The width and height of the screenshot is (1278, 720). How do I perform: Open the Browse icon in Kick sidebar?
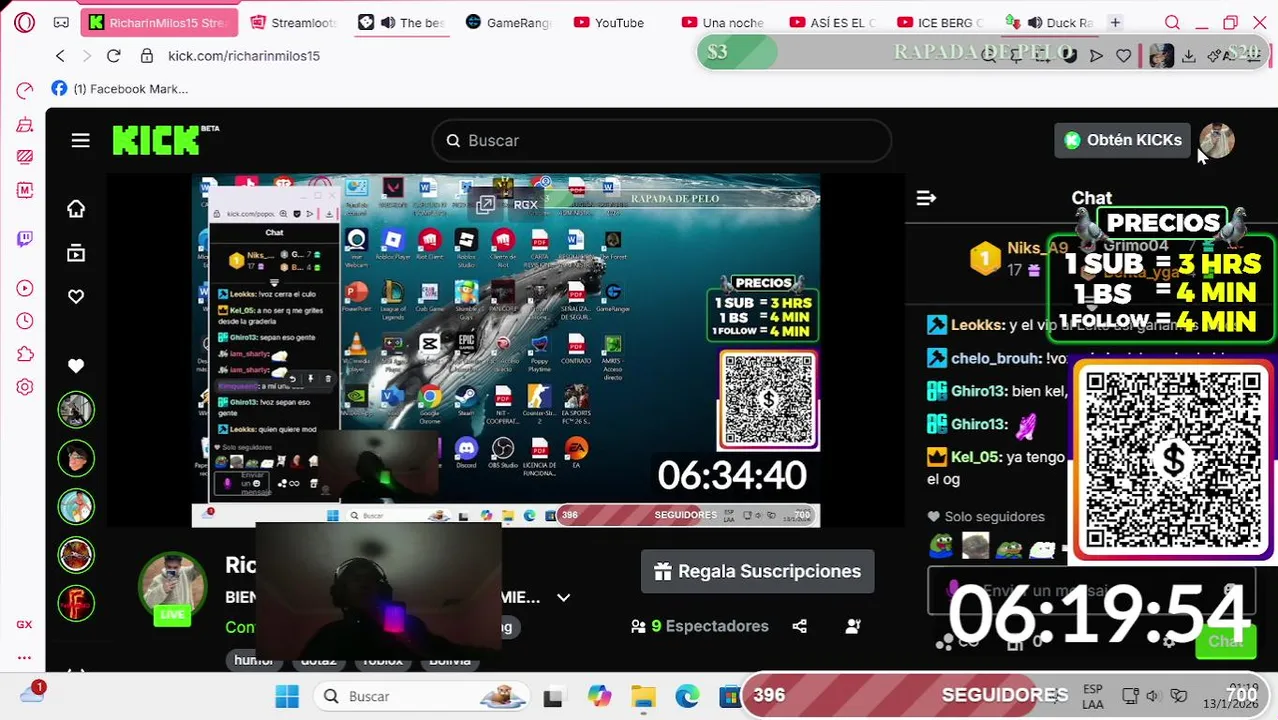tap(76, 253)
